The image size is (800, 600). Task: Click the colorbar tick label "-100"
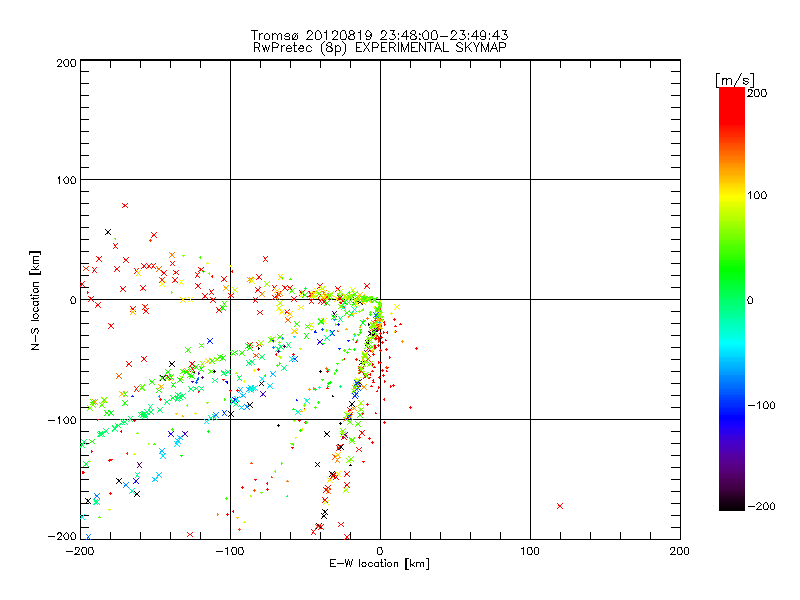point(761,406)
